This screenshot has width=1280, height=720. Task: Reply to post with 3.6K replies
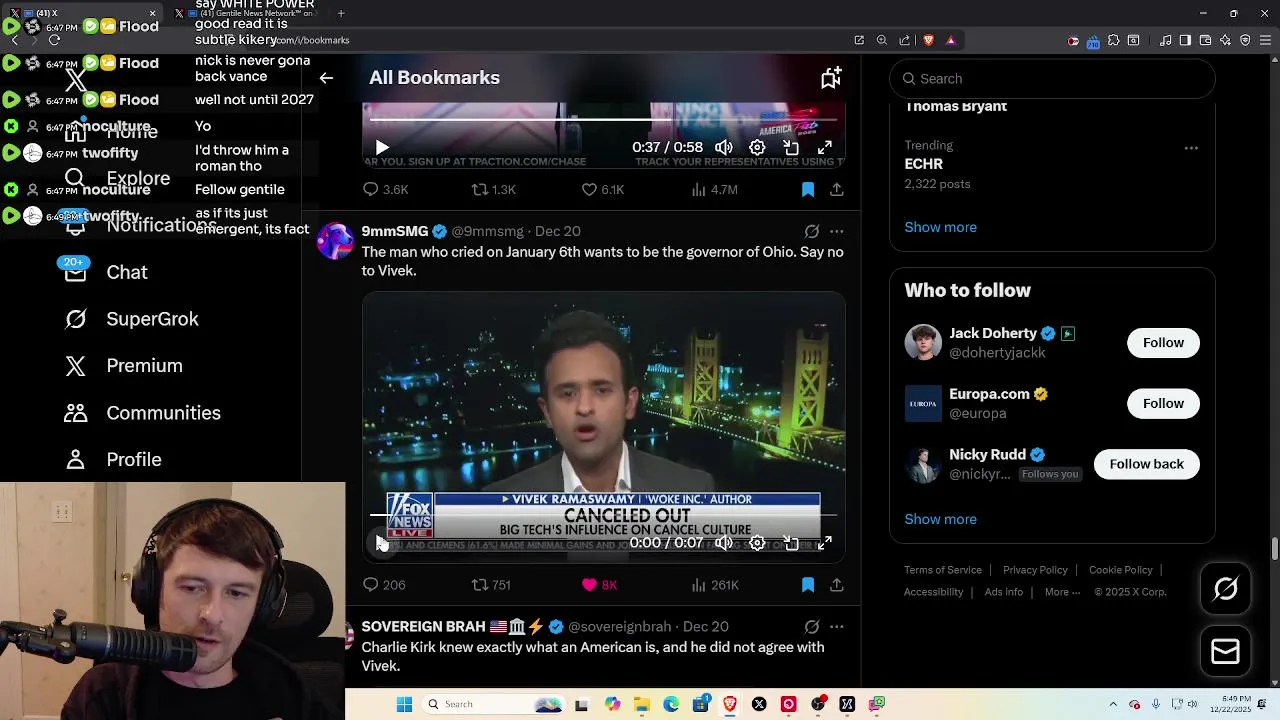coord(385,189)
